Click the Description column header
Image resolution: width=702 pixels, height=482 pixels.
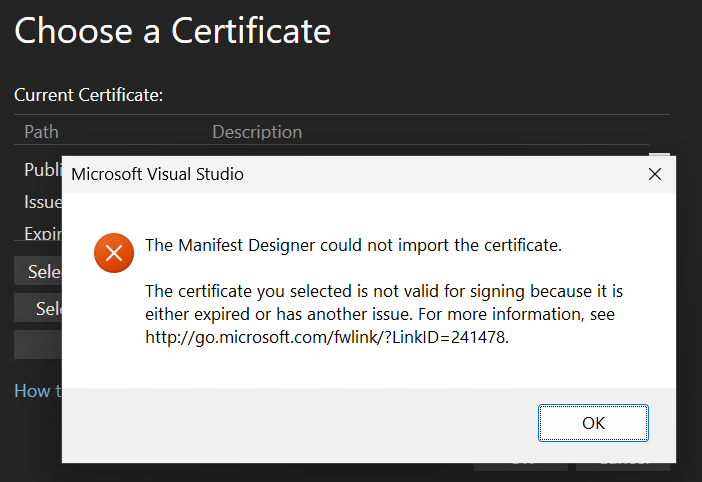(257, 132)
